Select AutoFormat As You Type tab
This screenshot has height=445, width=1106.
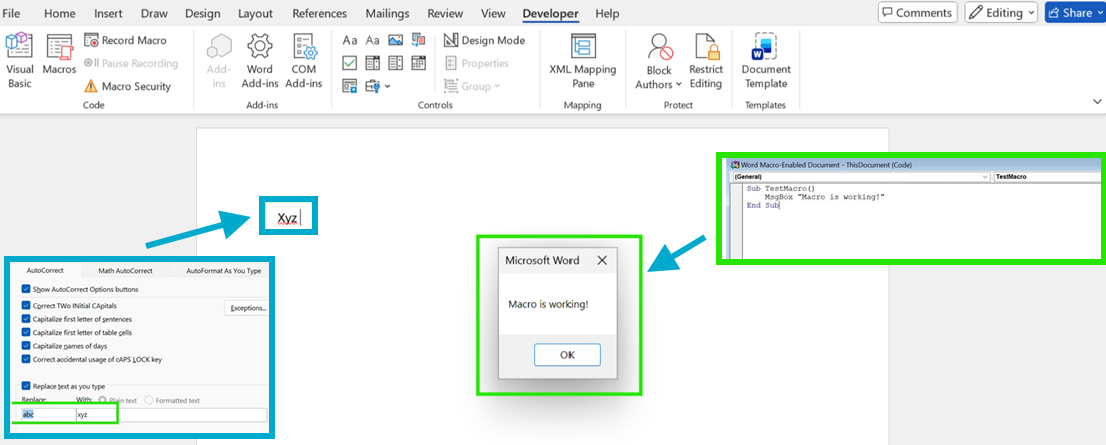pos(224,270)
